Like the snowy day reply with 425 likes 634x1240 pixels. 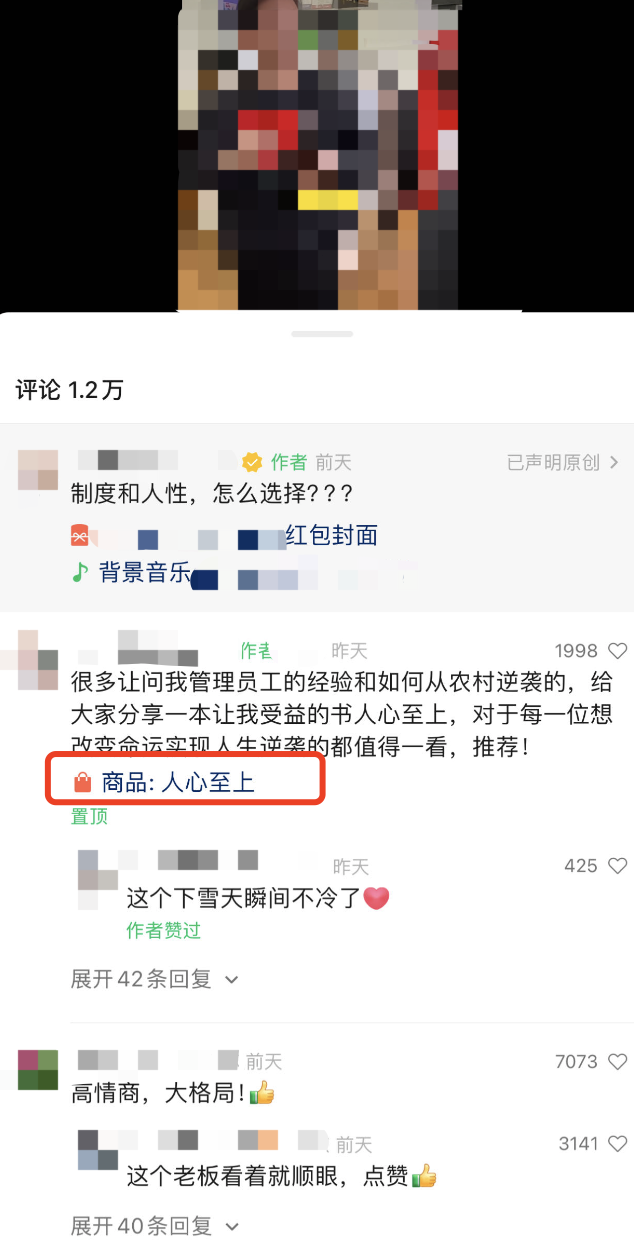tap(618, 866)
